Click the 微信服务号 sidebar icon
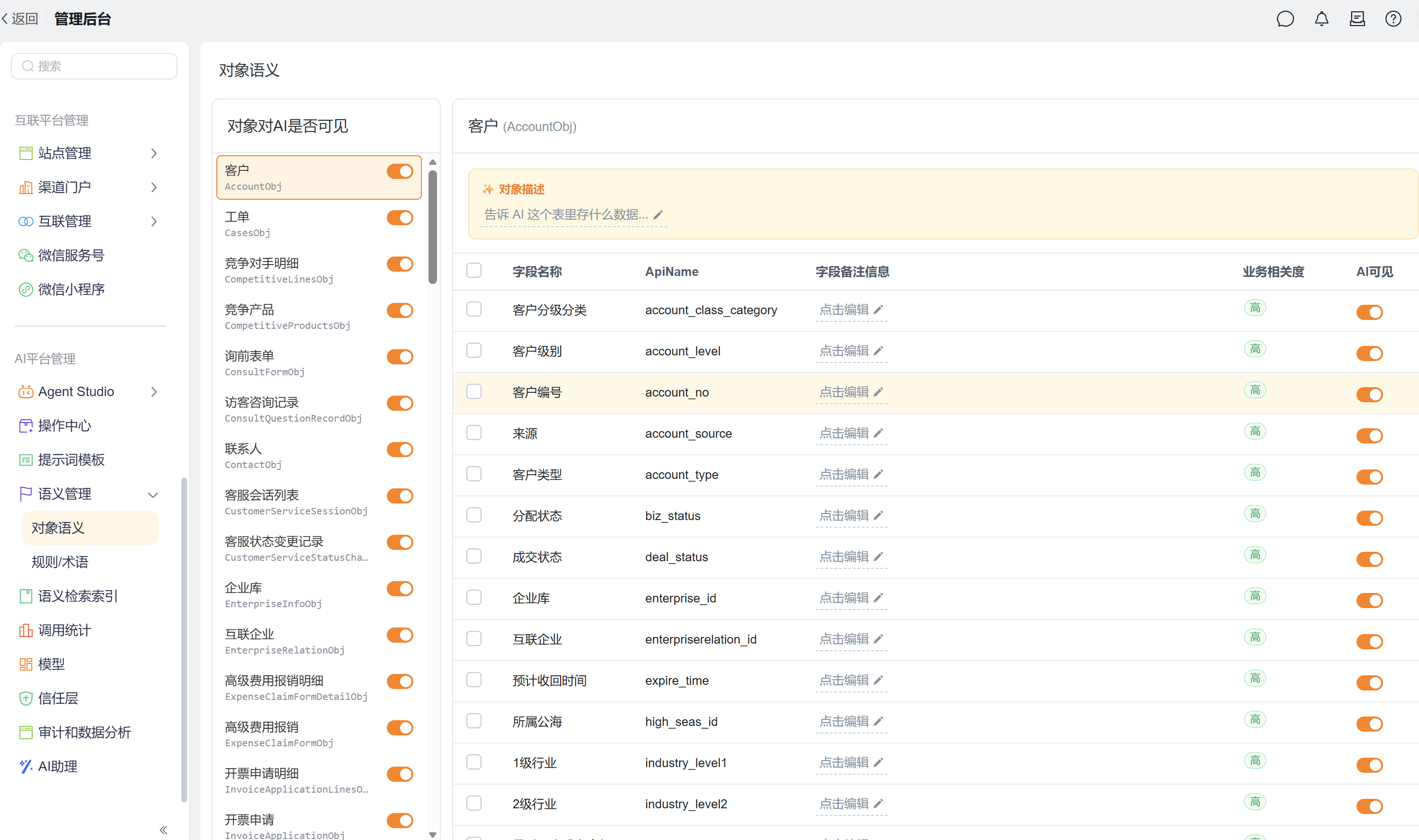This screenshot has height=840, width=1419. (x=26, y=255)
